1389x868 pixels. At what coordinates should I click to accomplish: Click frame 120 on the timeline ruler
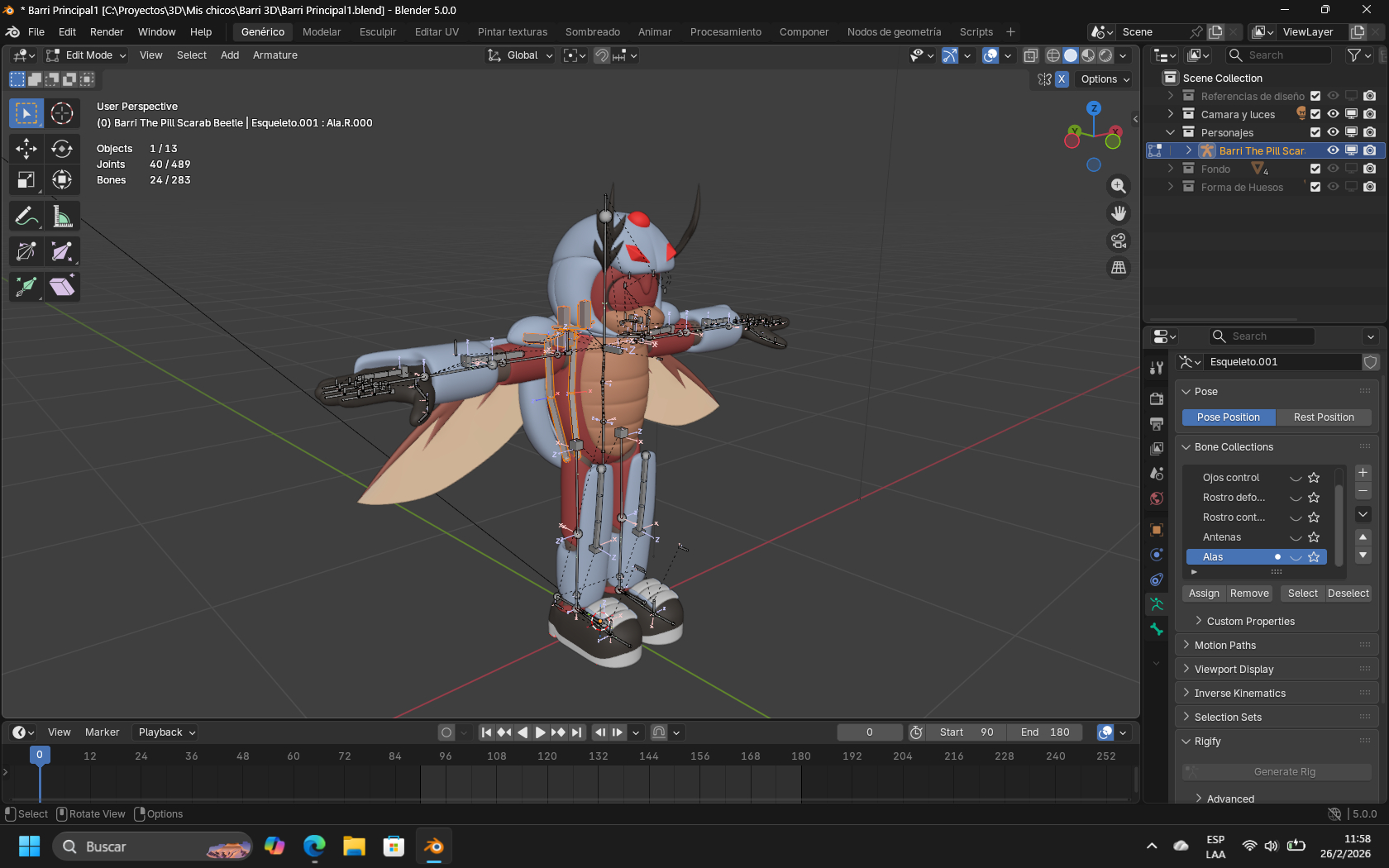pos(547,756)
